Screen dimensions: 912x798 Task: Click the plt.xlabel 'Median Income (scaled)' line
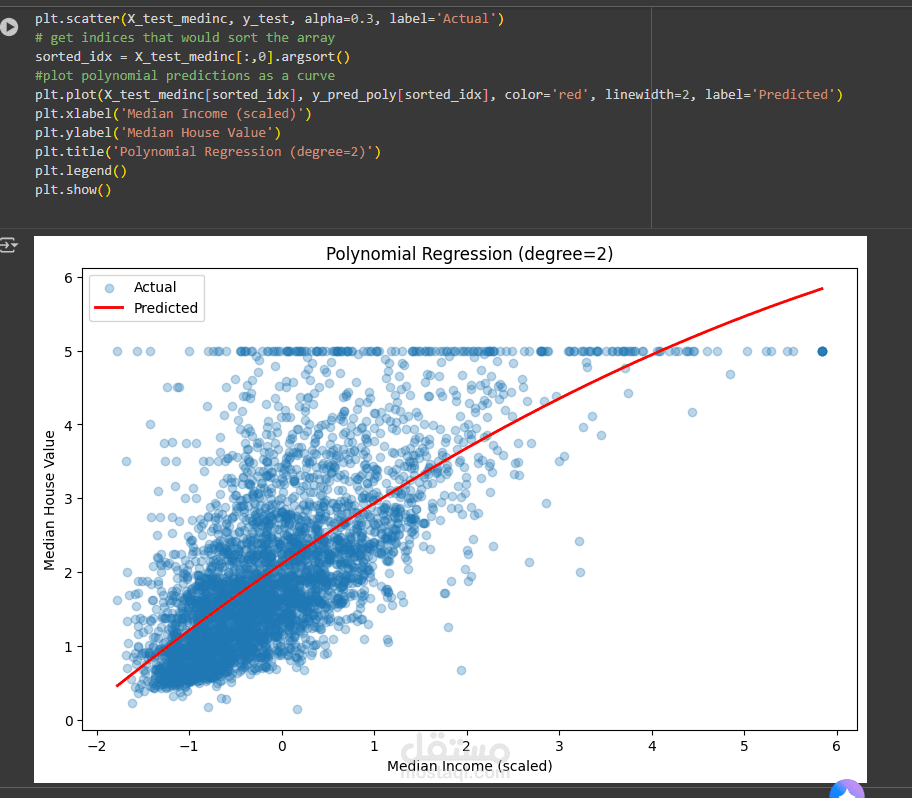click(x=173, y=114)
